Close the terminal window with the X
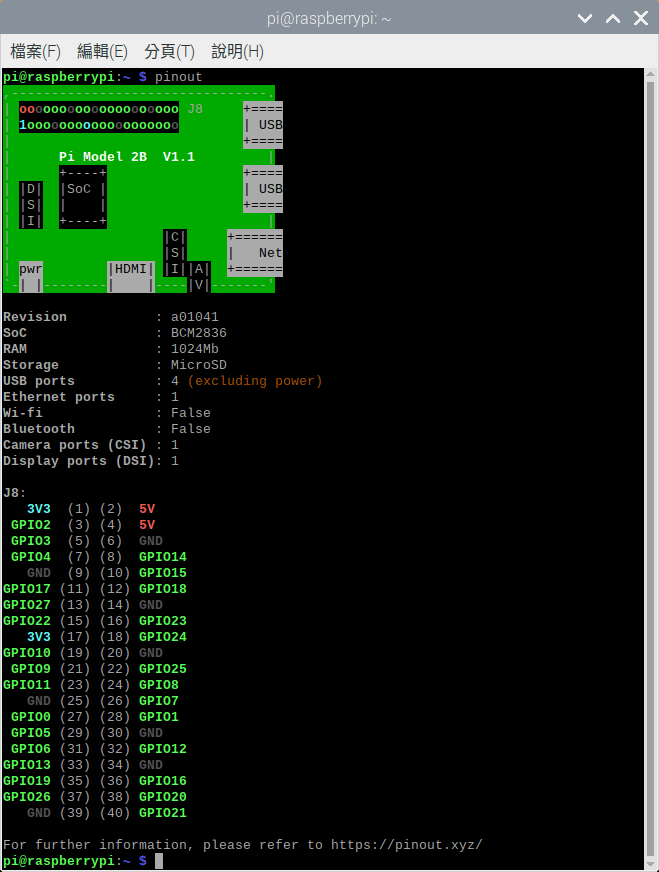 (x=641, y=18)
